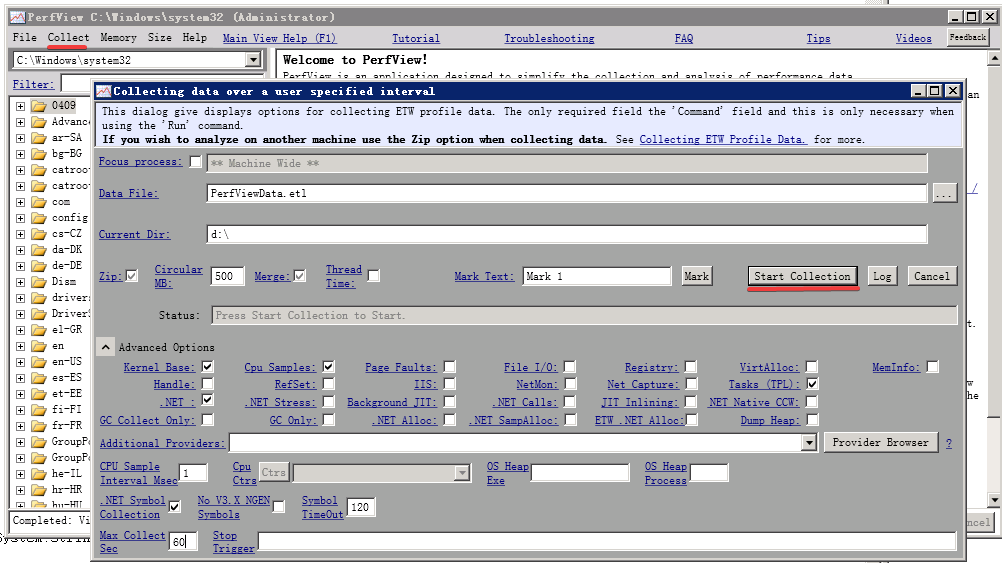1002x563 pixels.
Task: Click the Data File browse button
Action: (945, 193)
